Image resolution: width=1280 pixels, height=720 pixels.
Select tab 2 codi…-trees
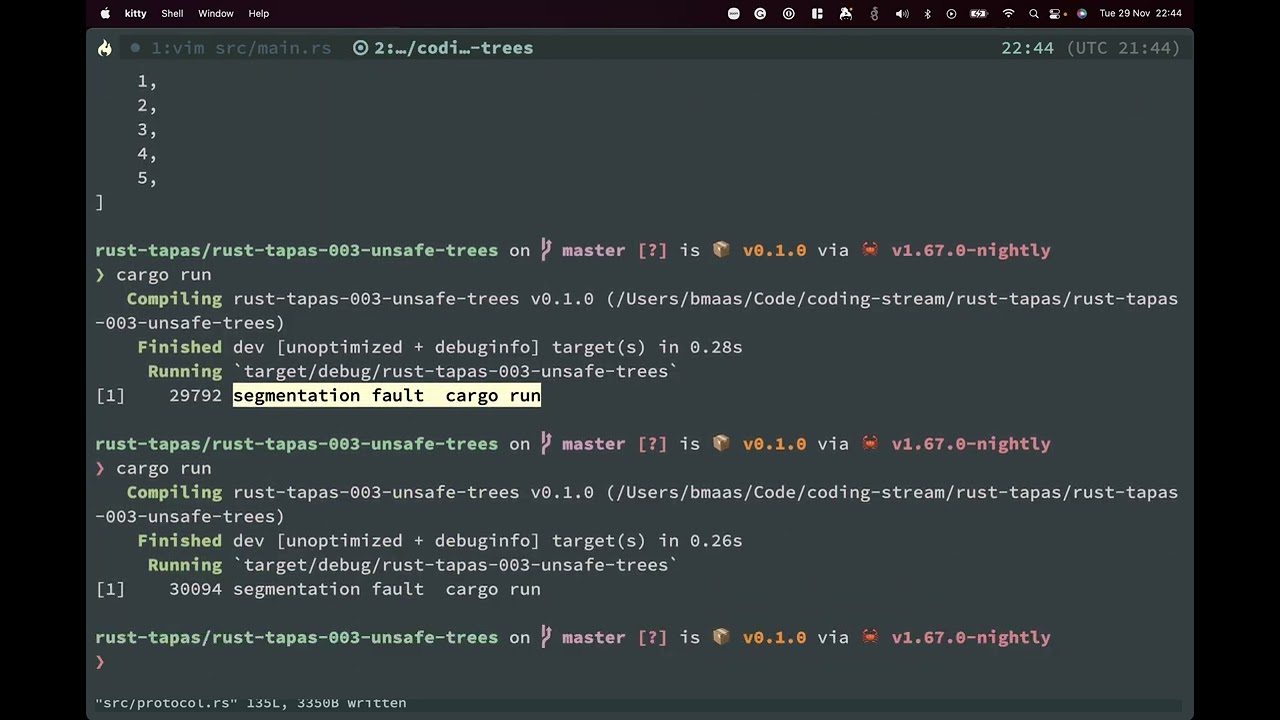pos(443,48)
